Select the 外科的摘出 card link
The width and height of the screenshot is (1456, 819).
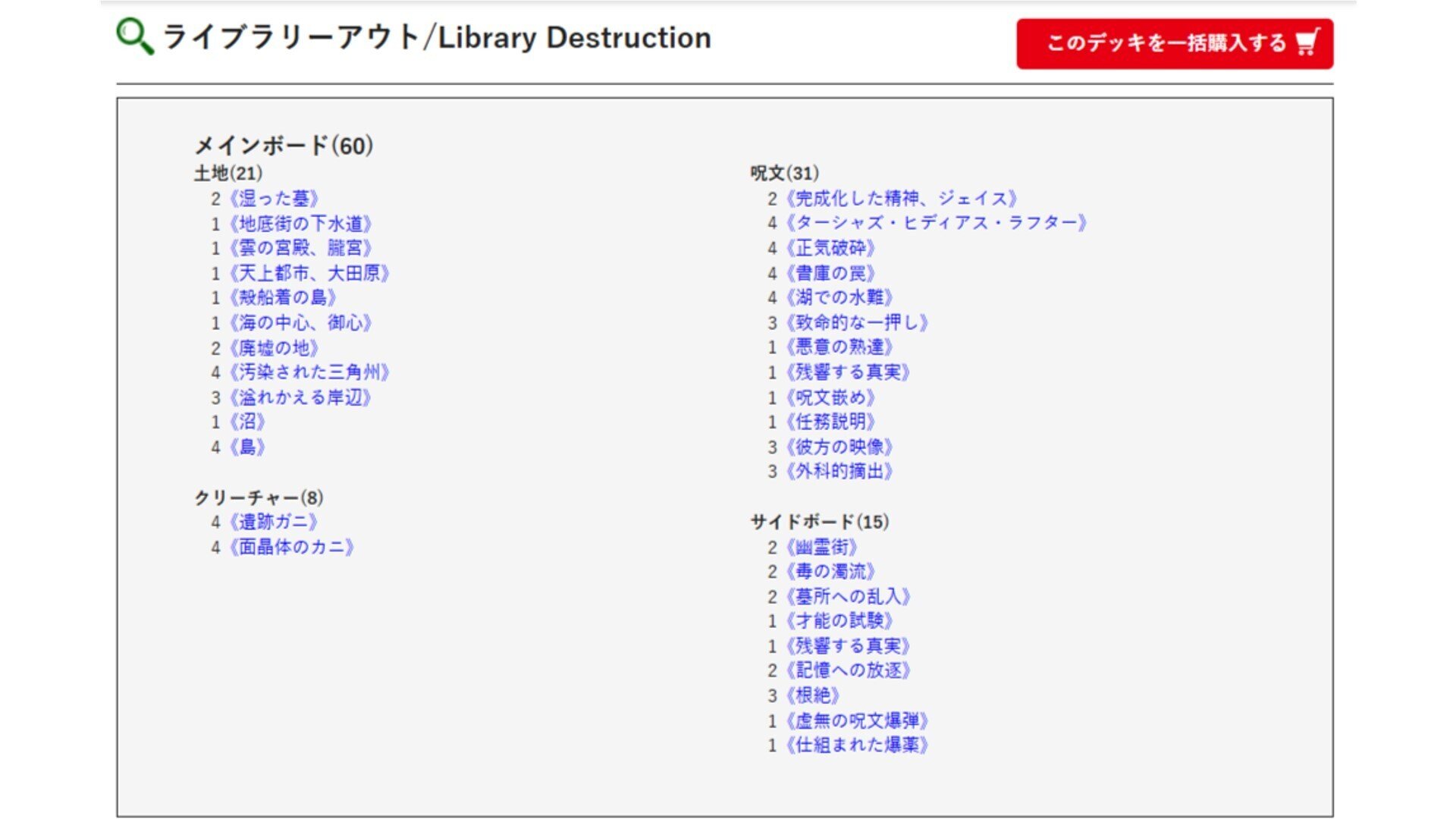pyautogui.click(x=839, y=471)
